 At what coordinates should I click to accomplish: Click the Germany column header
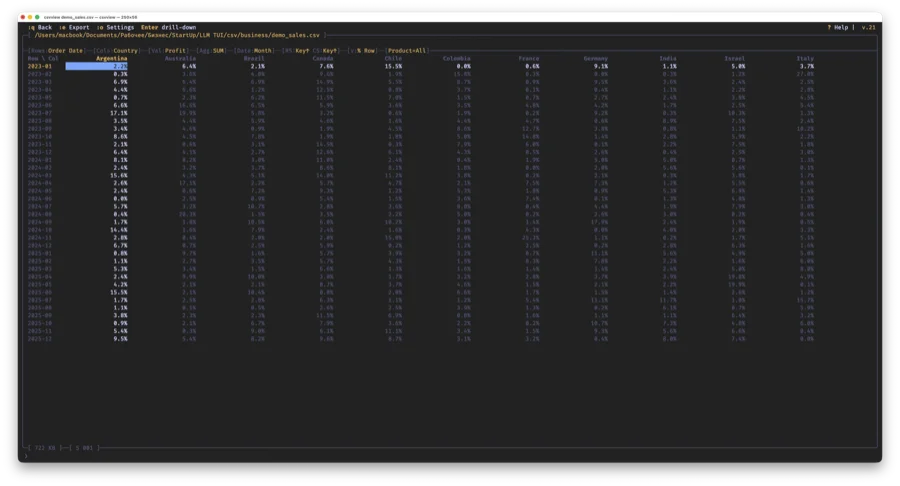[x=595, y=58]
